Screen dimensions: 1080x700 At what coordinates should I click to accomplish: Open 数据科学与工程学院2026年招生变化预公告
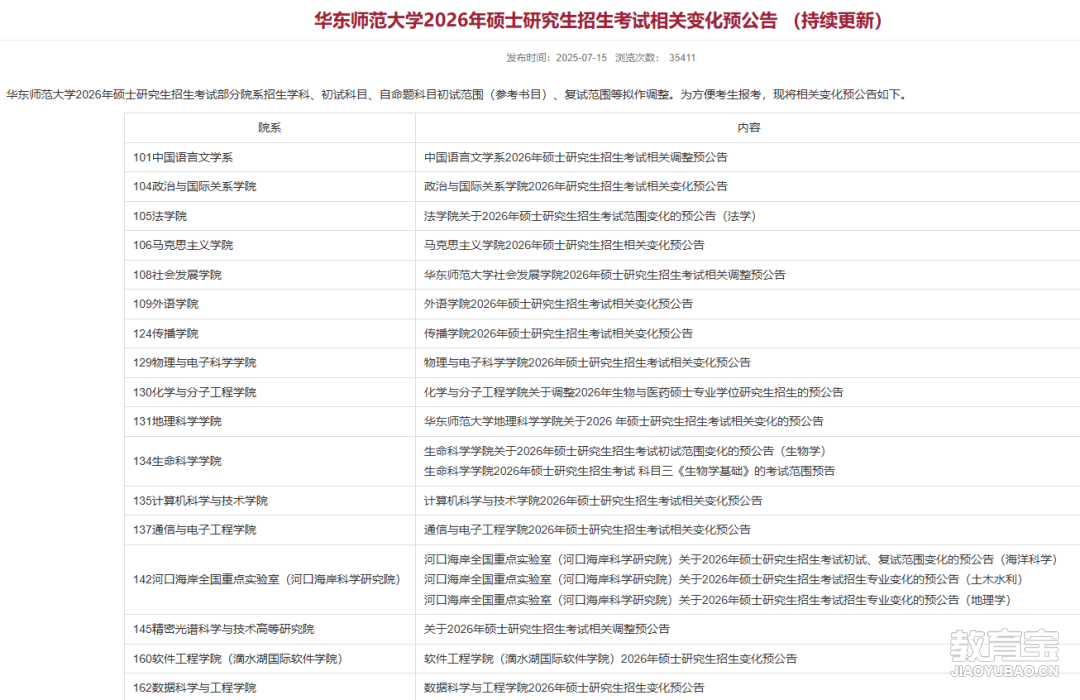tap(563, 687)
